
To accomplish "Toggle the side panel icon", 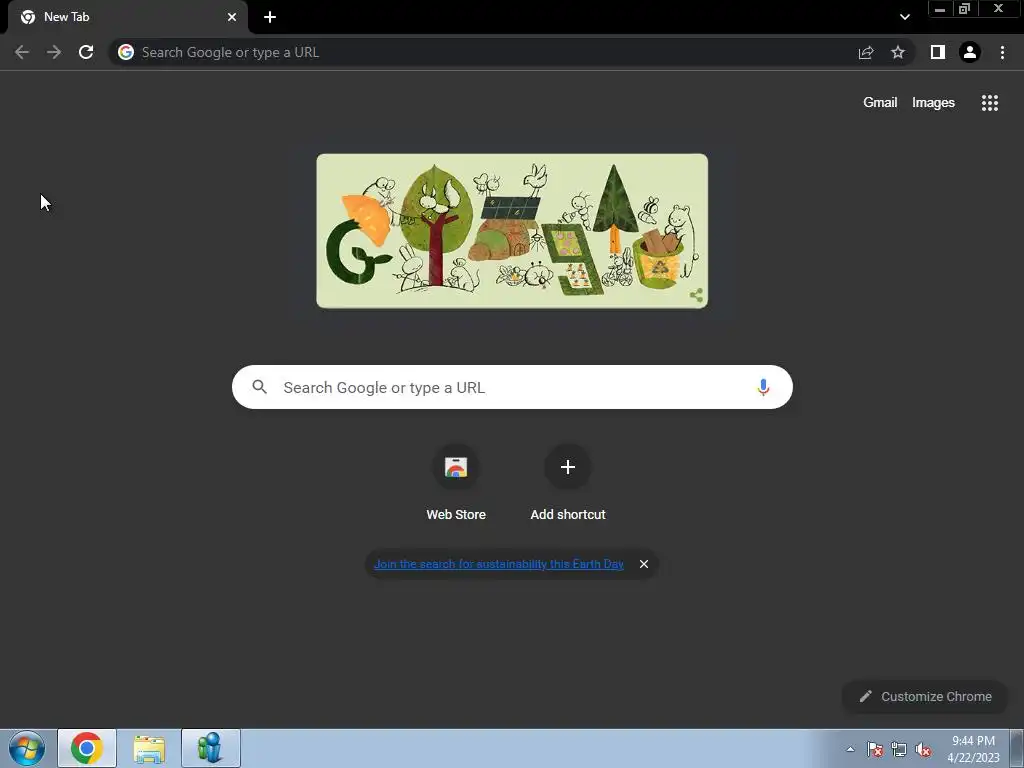I will tap(938, 52).
